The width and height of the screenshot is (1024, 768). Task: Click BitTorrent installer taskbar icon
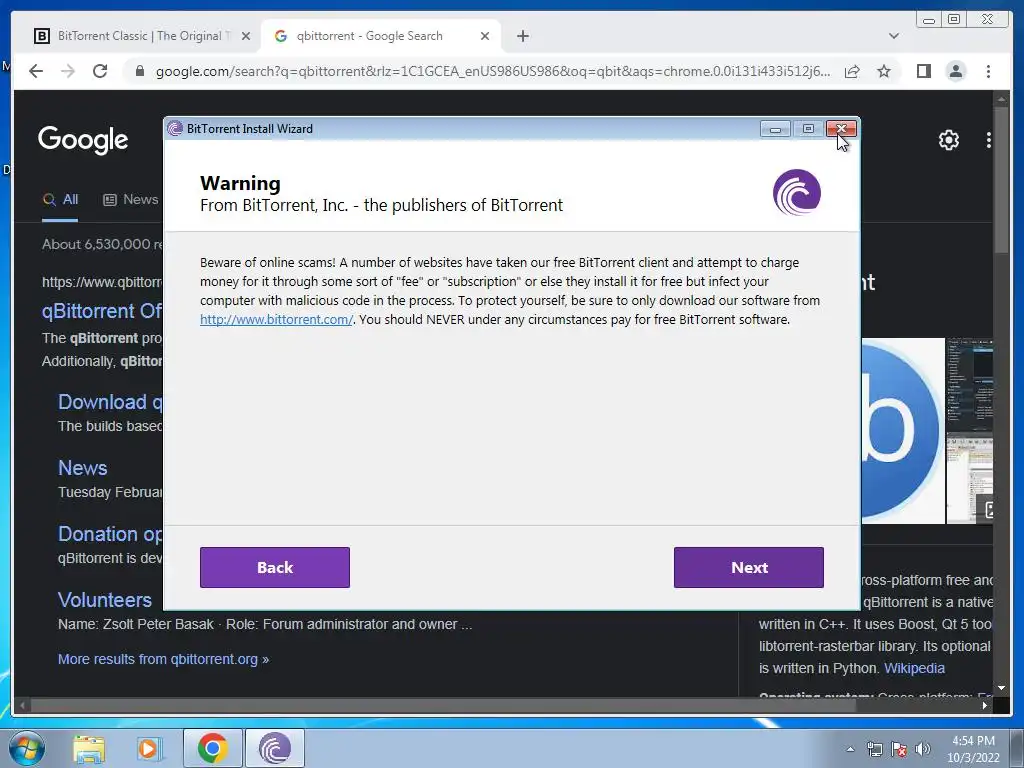pyautogui.click(x=274, y=748)
